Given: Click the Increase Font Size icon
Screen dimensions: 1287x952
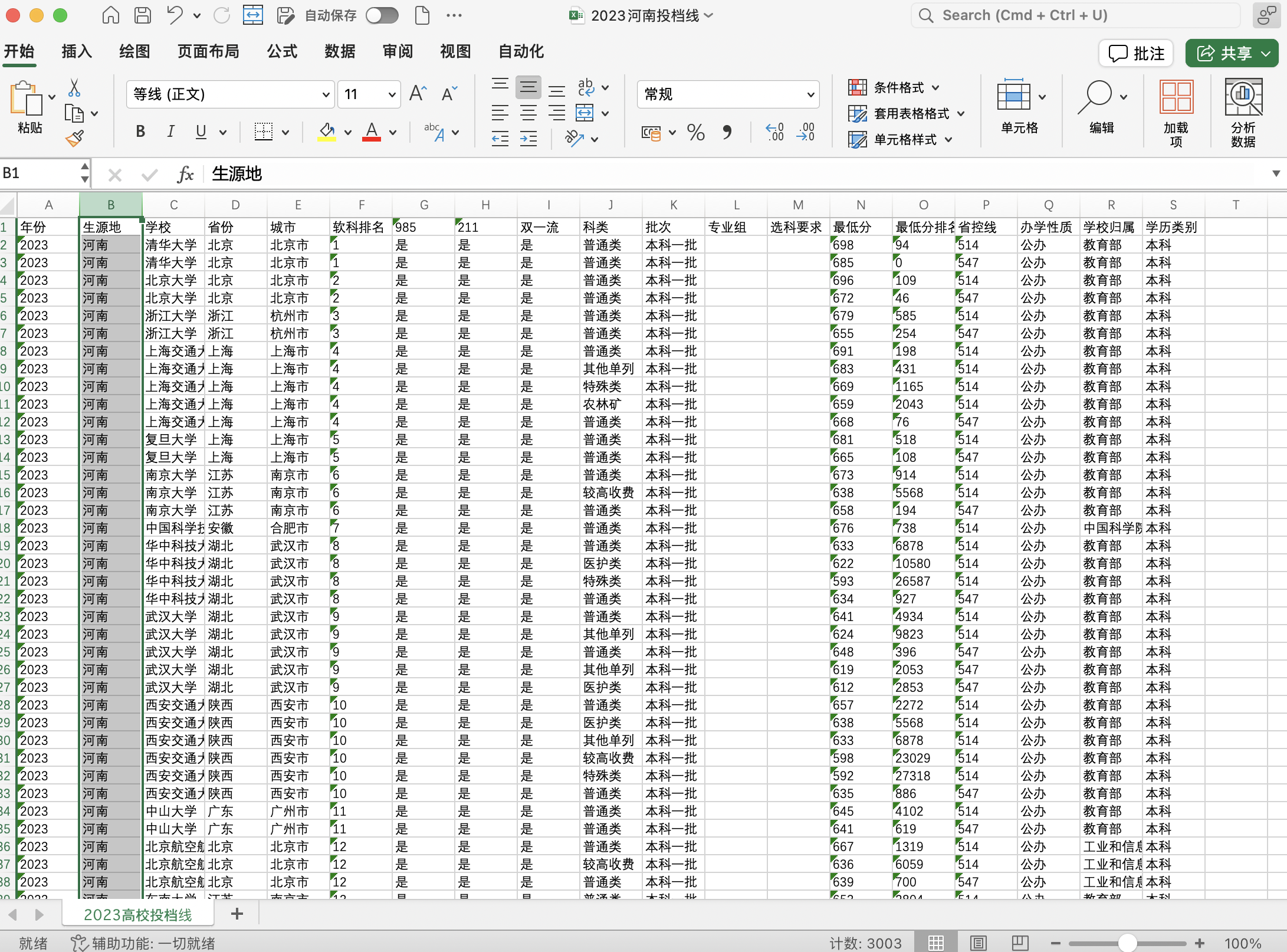Looking at the screenshot, I should [x=418, y=94].
